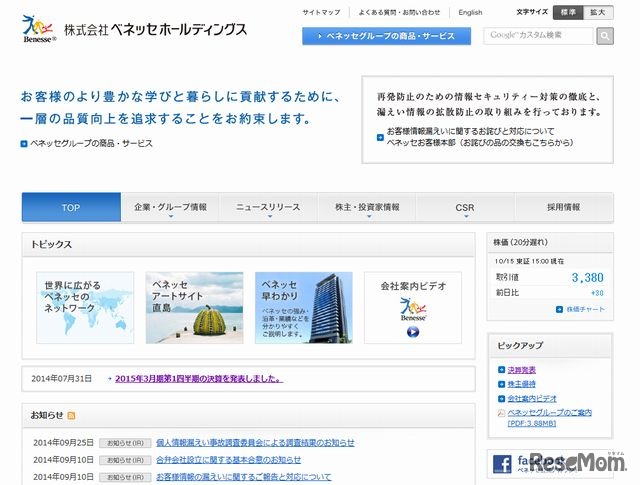Click arrow icon beside 決算発表 link
Image resolution: width=640 pixels, height=485 pixels.
(x=501, y=370)
